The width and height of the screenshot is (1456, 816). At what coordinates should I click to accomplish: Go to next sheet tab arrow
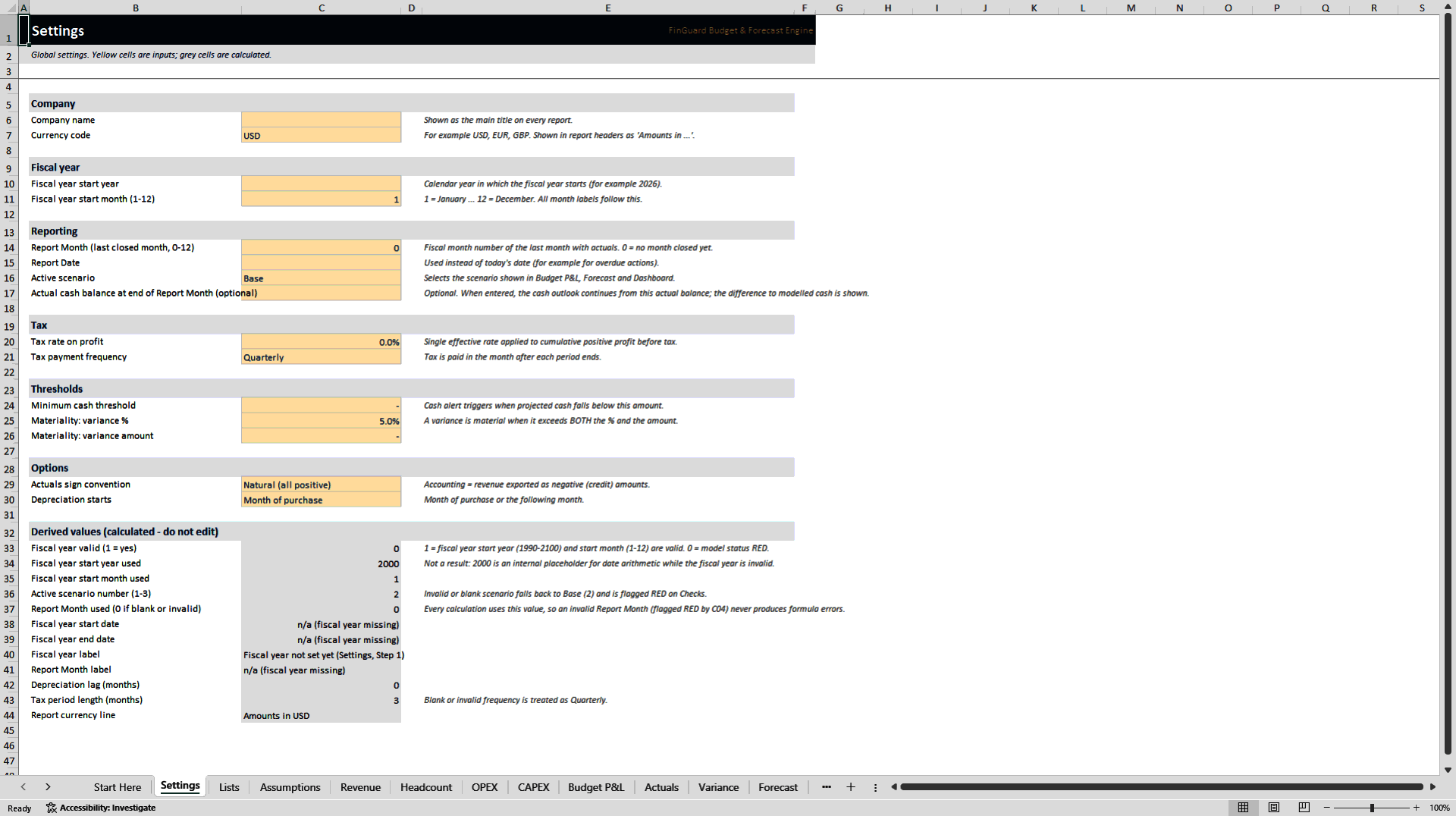[48, 787]
